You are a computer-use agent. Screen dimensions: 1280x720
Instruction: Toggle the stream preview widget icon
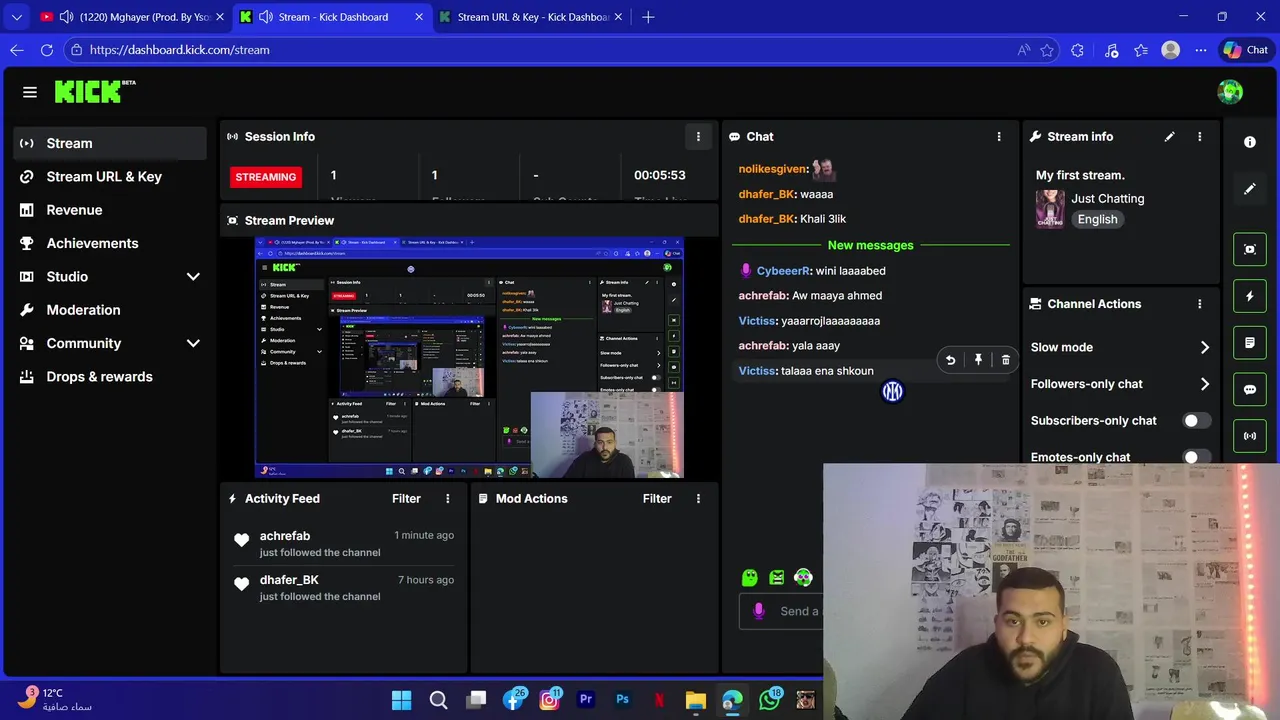pyautogui.click(x=1250, y=250)
